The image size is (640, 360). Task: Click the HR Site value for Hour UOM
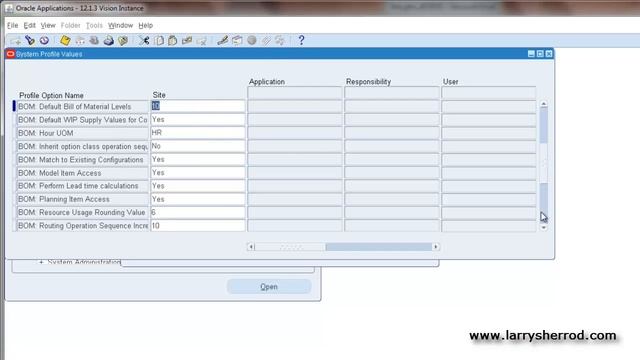tap(198, 133)
